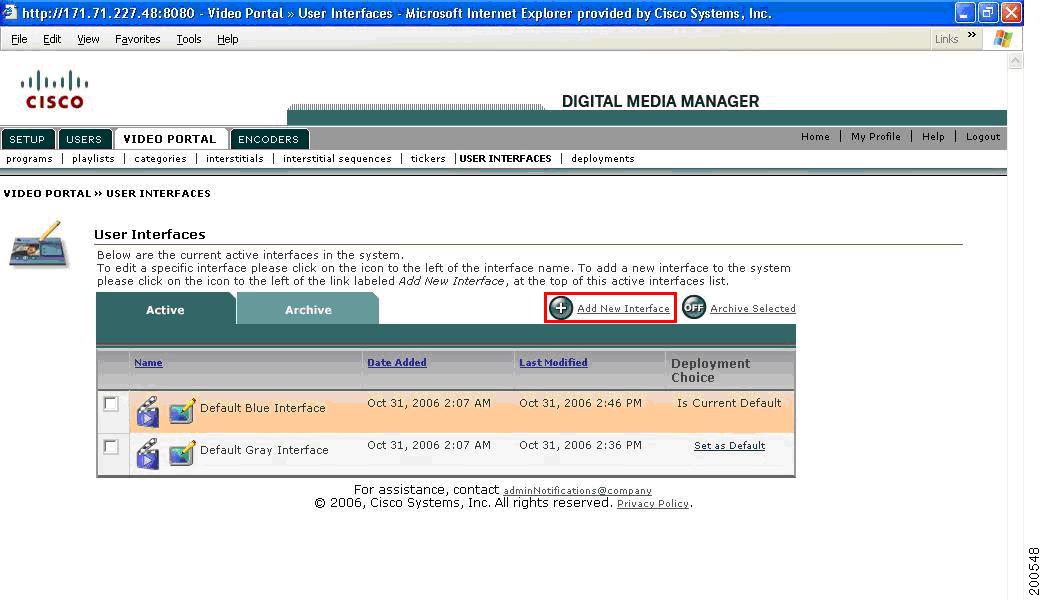
Task: Expand the Links toolbar chevron
Action: pos(972,35)
